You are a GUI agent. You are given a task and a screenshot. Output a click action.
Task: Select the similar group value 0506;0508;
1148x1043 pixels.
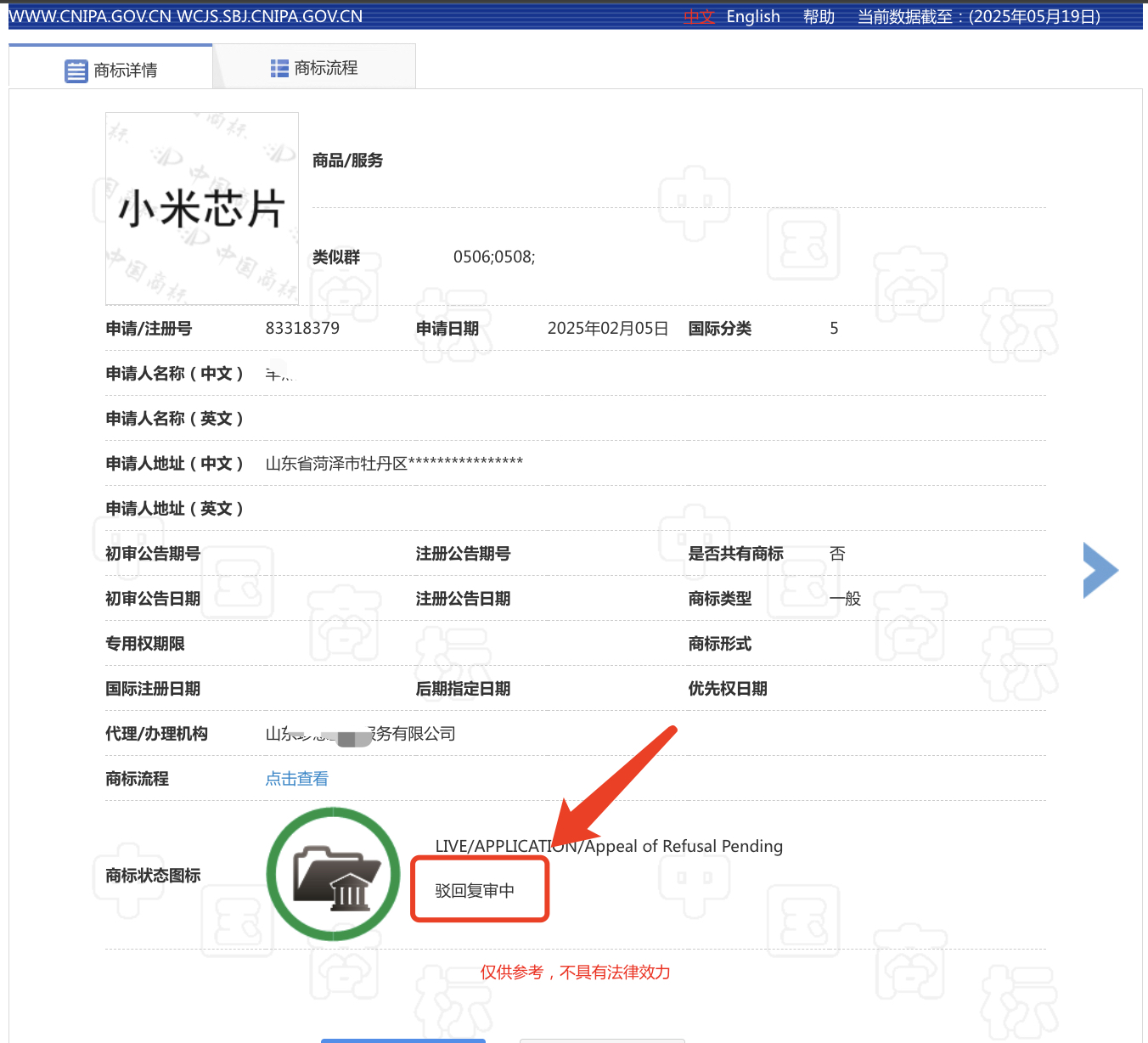click(494, 257)
